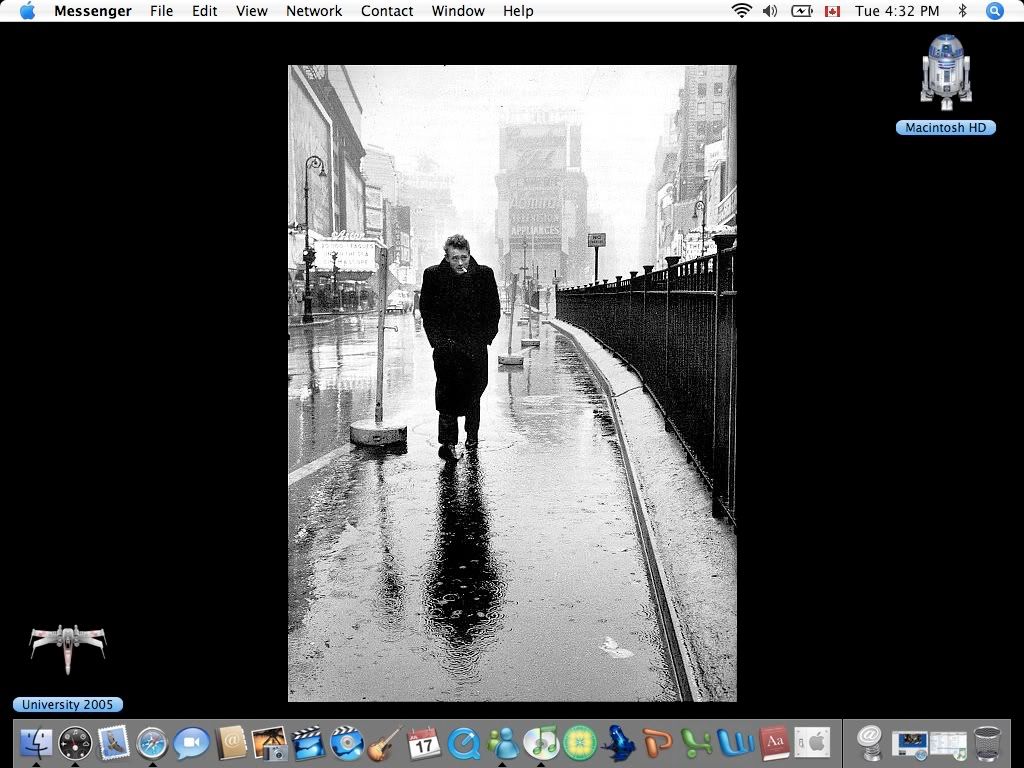Launch iChat from the dock
The width and height of the screenshot is (1024, 768).
click(191, 743)
